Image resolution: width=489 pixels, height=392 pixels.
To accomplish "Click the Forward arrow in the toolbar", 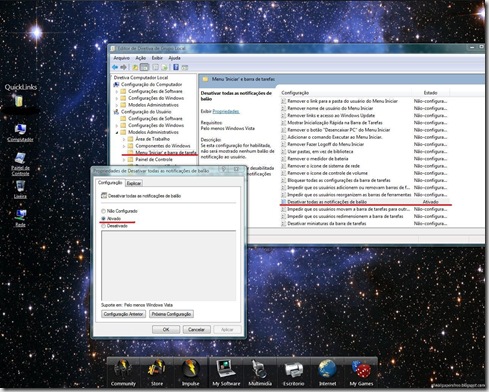I will click(x=123, y=67).
